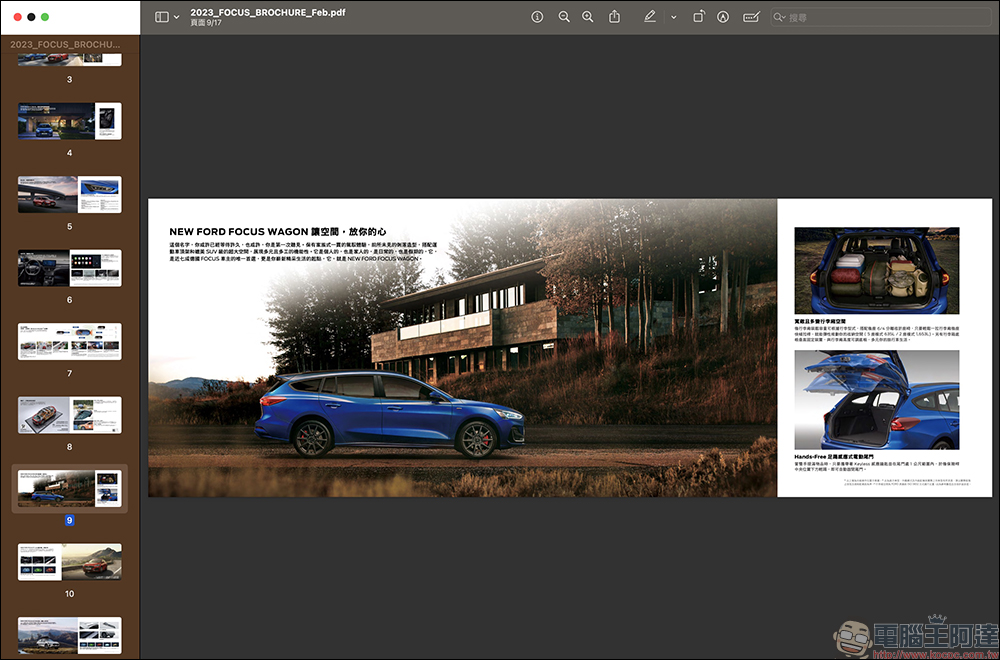Go to page 6 thumbnail
The height and width of the screenshot is (660, 1000).
click(70, 268)
